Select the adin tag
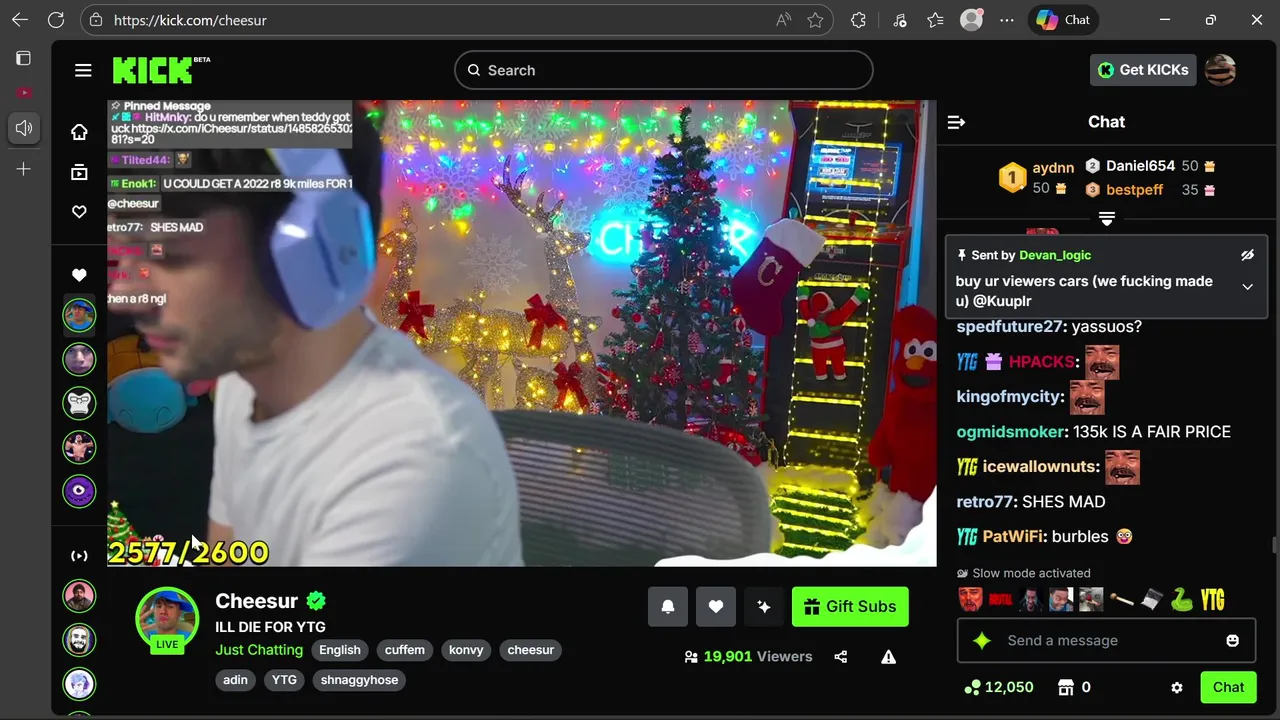Viewport: 1280px width, 720px height. pos(235,680)
